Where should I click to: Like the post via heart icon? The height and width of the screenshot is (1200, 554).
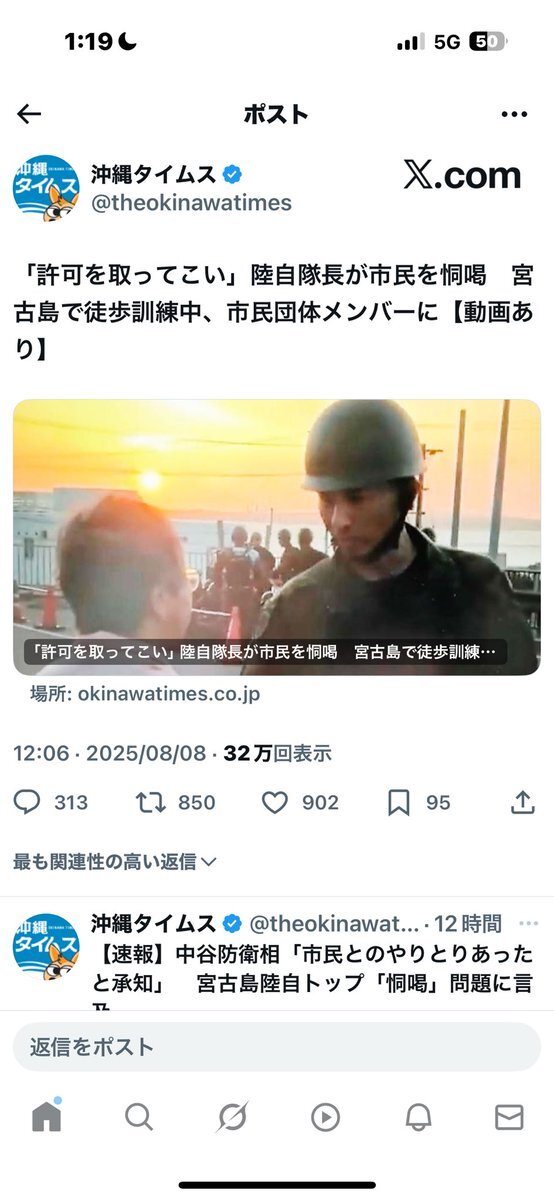274,802
